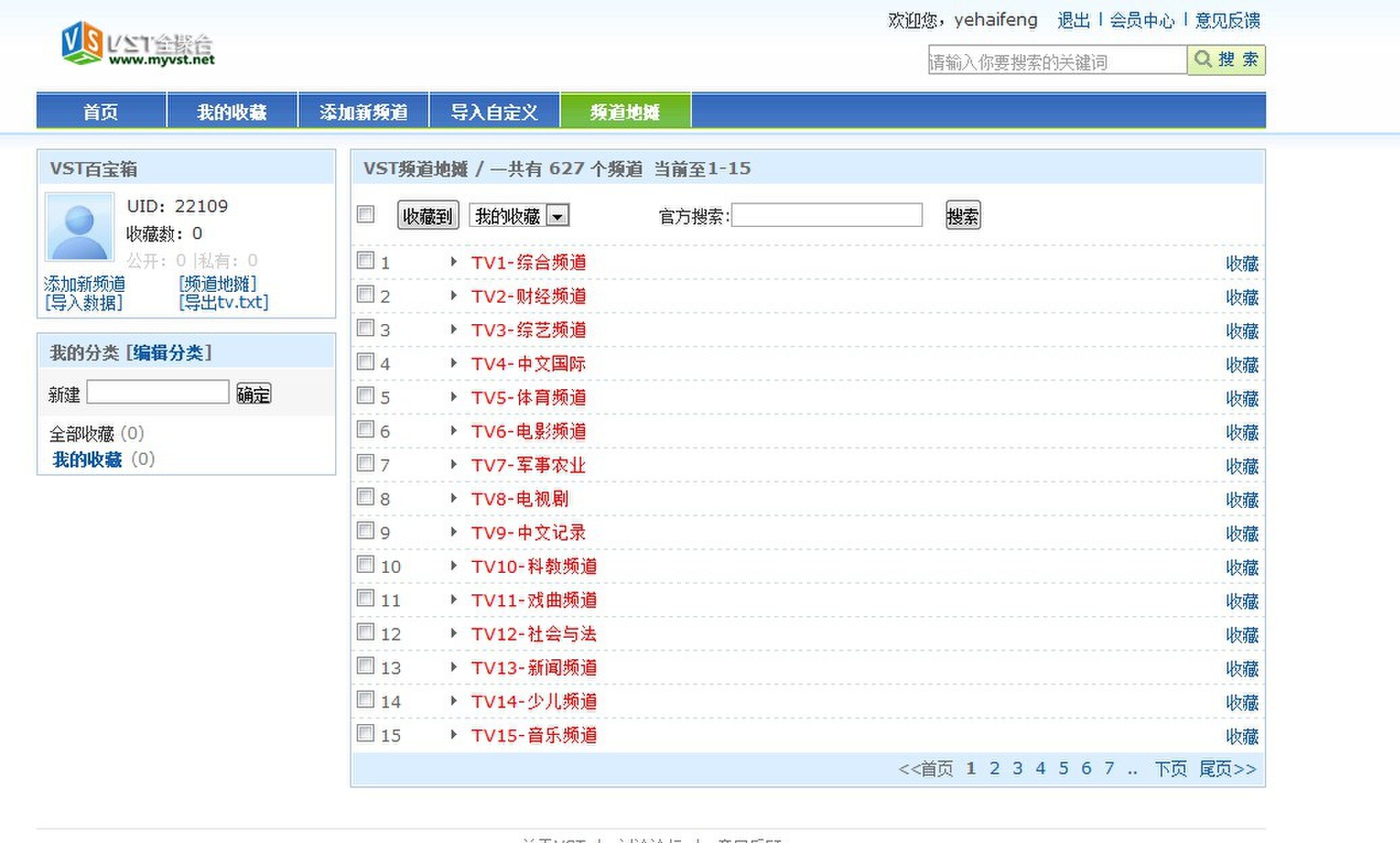Click the [导入数据] sidebar link
The image size is (1400, 843).
(x=84, y=302)
